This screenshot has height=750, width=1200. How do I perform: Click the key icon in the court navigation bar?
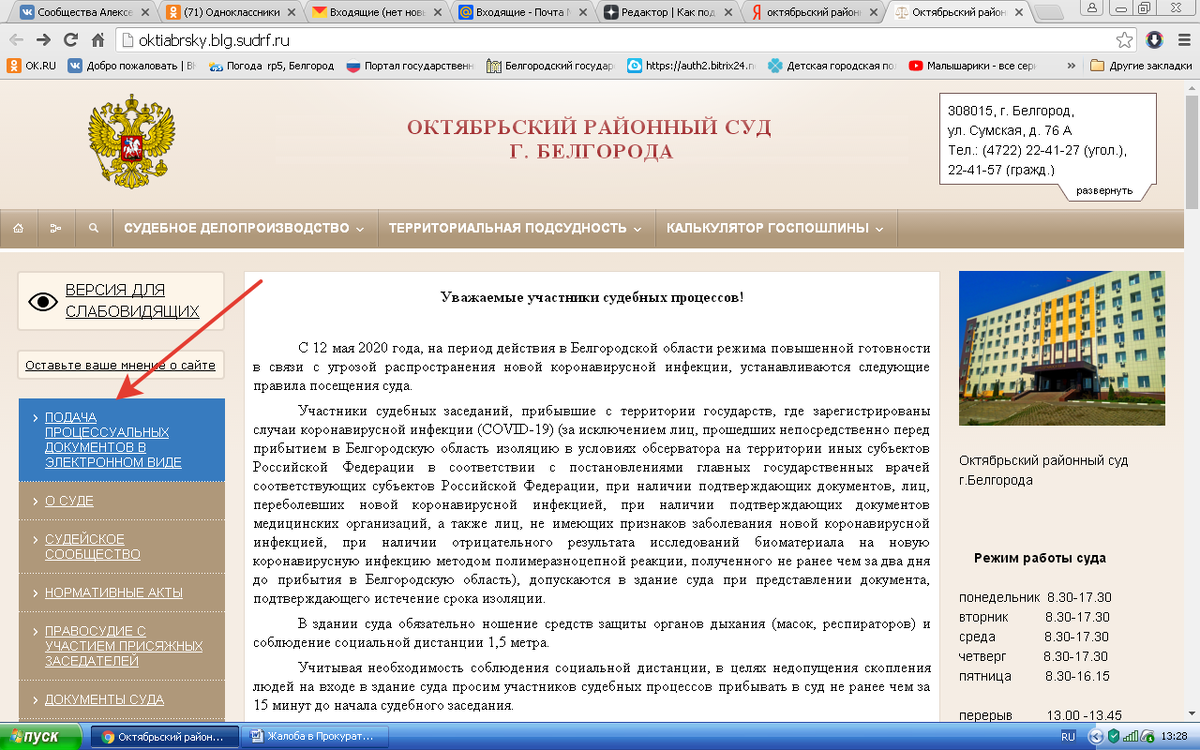56,228
